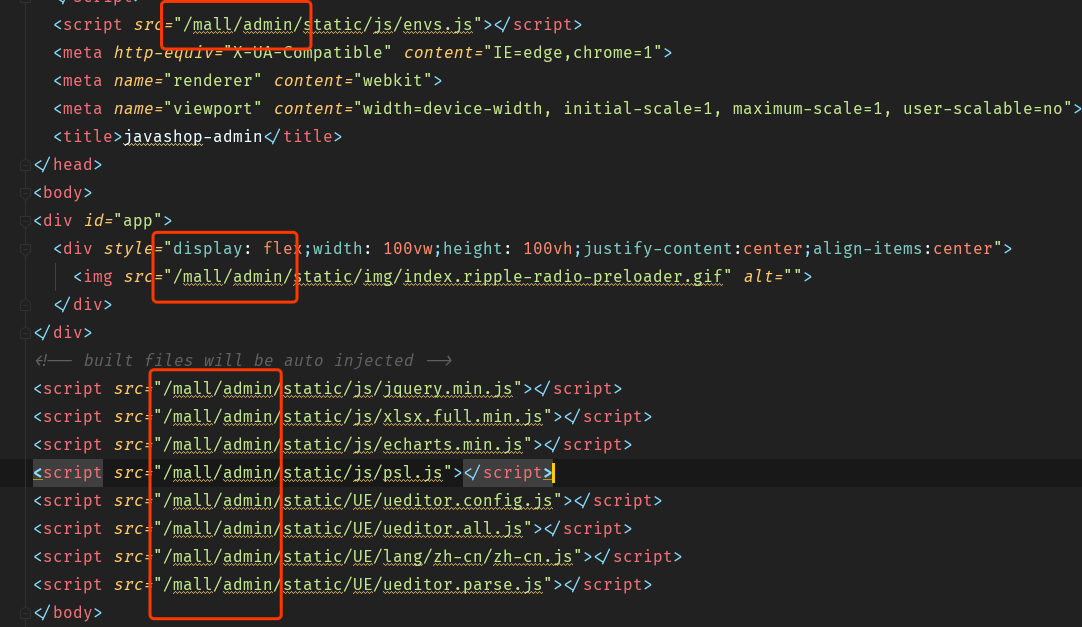Image resolution: width=1082 pixels, height=627 pixels.
Task: Click the opening <body> tag
Action: (x=63, y=192)
